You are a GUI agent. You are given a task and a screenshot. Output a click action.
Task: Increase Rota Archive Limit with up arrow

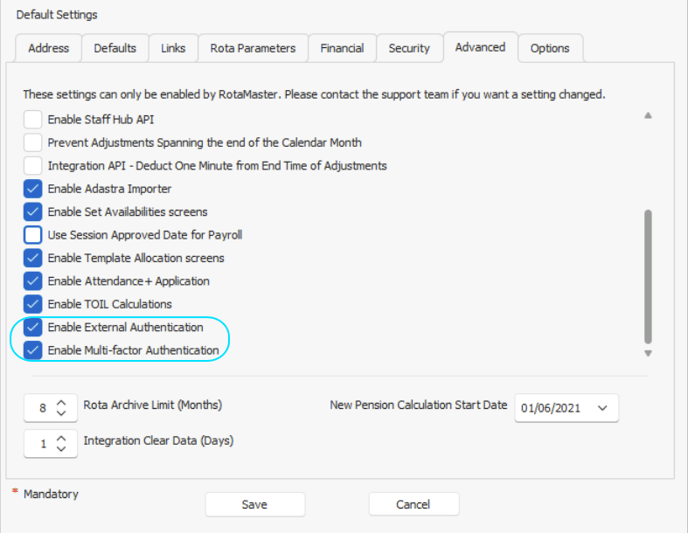coord(61,402)
